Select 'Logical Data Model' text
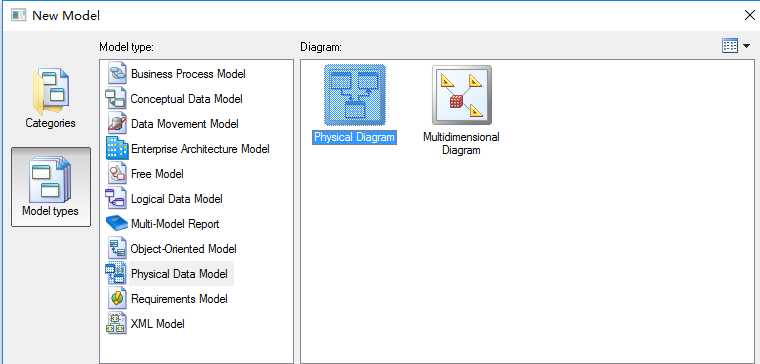Image resolution: width=760 pixels, height=364 pixels. click(x=176, y=199)
